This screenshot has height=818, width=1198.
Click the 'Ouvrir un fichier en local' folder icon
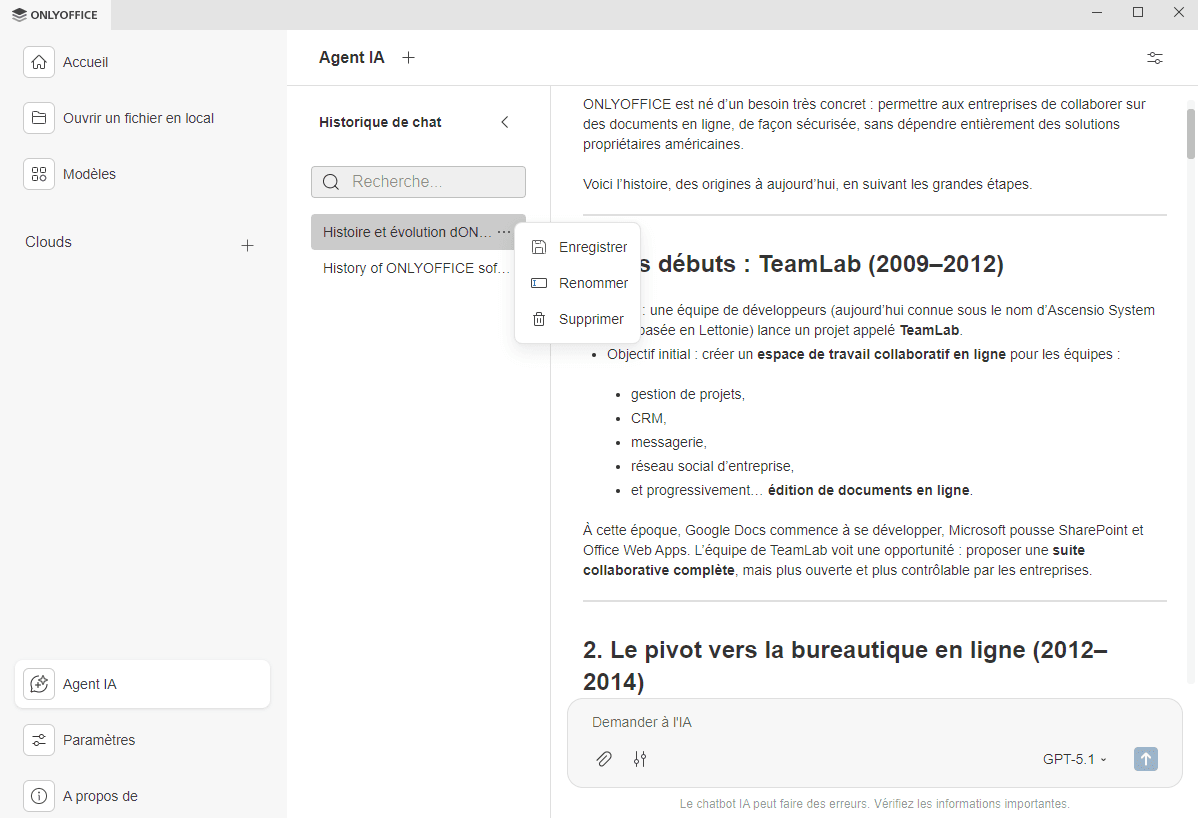[38, 117]
